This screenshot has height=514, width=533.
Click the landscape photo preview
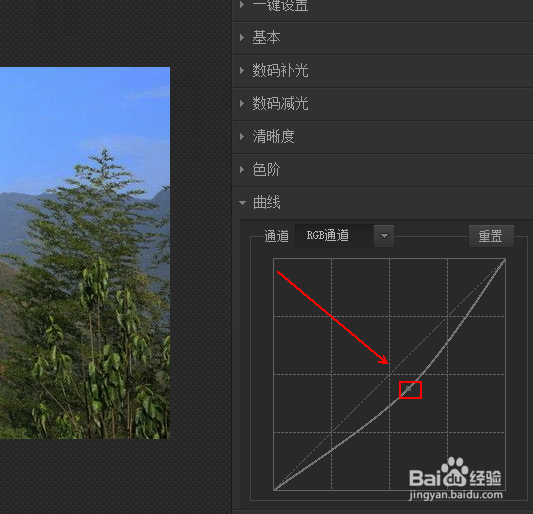point(85,253)
